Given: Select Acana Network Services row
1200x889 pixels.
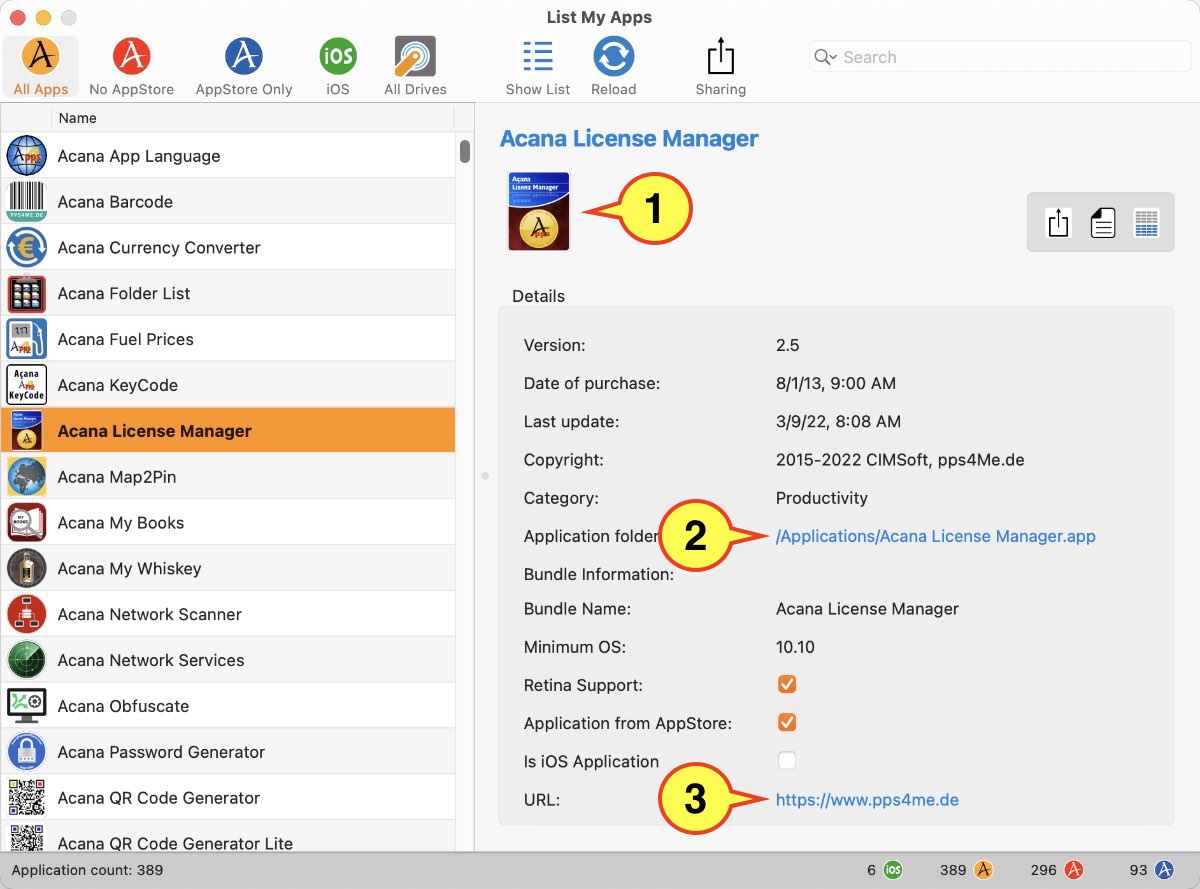Looking at the screenshot, I should 228,661.
